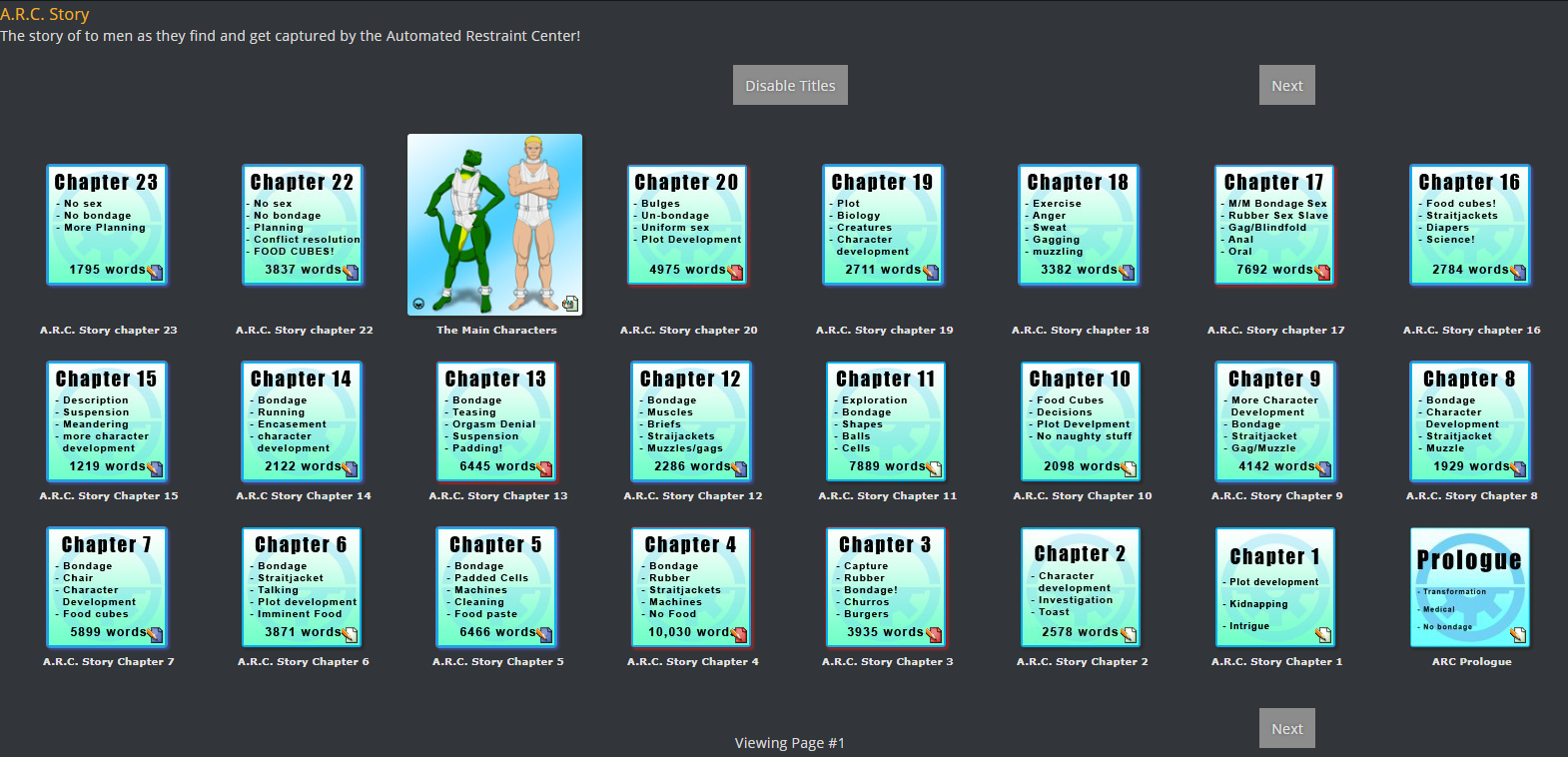Click the 'A.R.C. Story Chapter 11' title link
This screenshot has width=1568, height=757.
[888, 495]
